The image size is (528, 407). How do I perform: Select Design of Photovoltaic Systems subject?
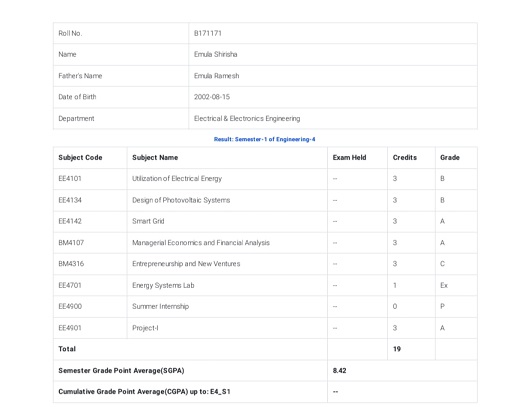pyautogui.click(x=181, y=200)
